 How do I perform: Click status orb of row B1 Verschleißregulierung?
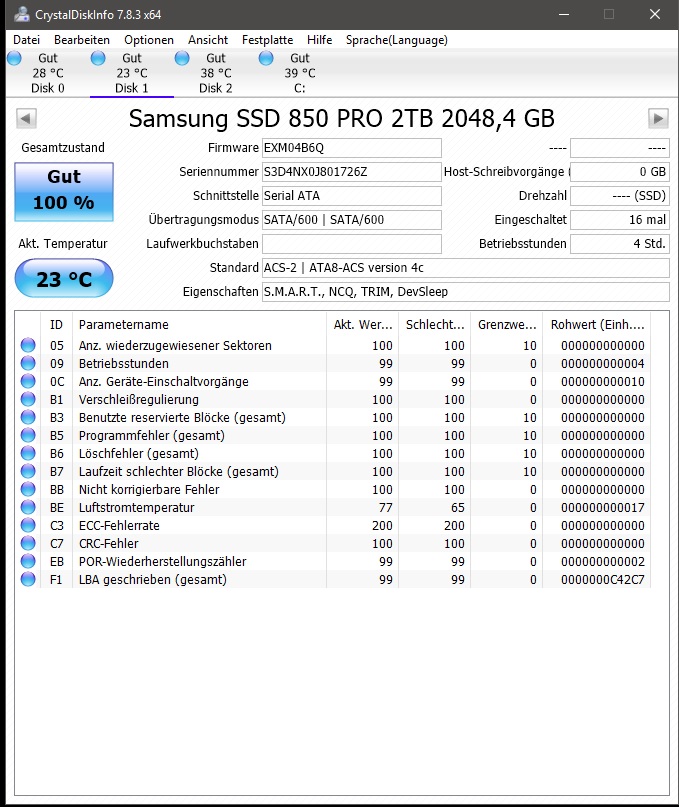coord(28,399)
